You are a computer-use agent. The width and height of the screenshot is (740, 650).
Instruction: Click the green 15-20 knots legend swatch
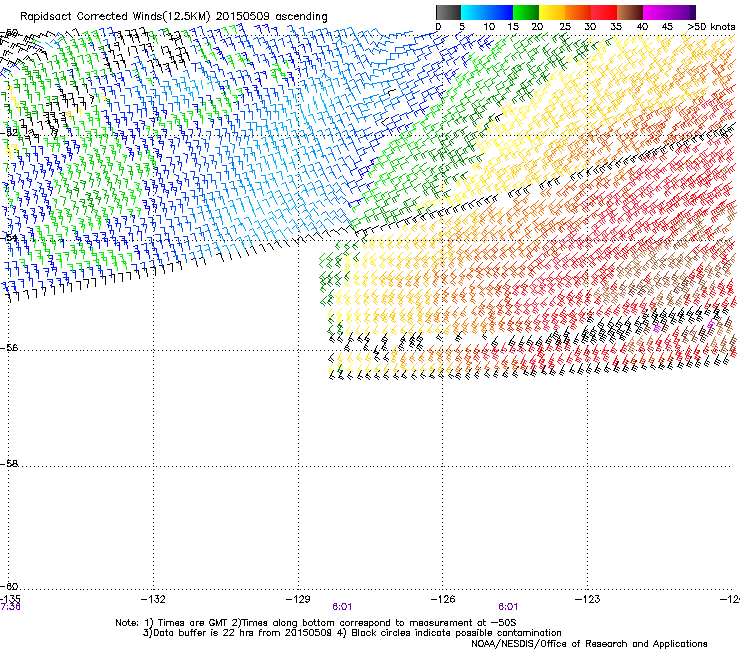[526, 12]
